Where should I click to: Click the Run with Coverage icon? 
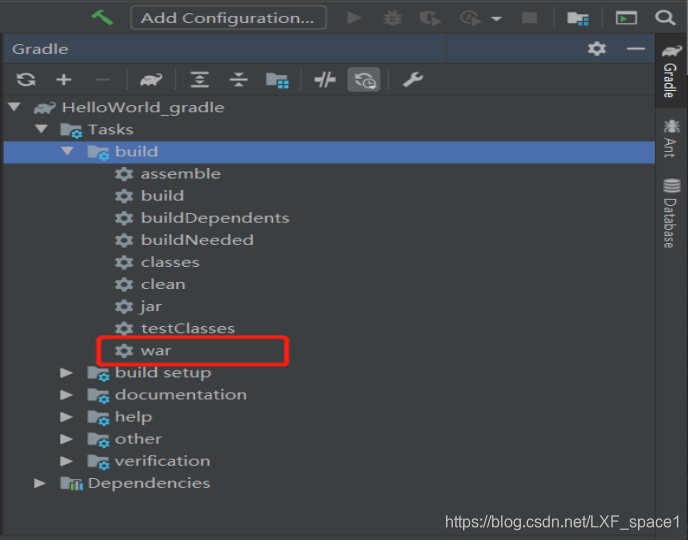pyautogui.click(x=430, y=18)
